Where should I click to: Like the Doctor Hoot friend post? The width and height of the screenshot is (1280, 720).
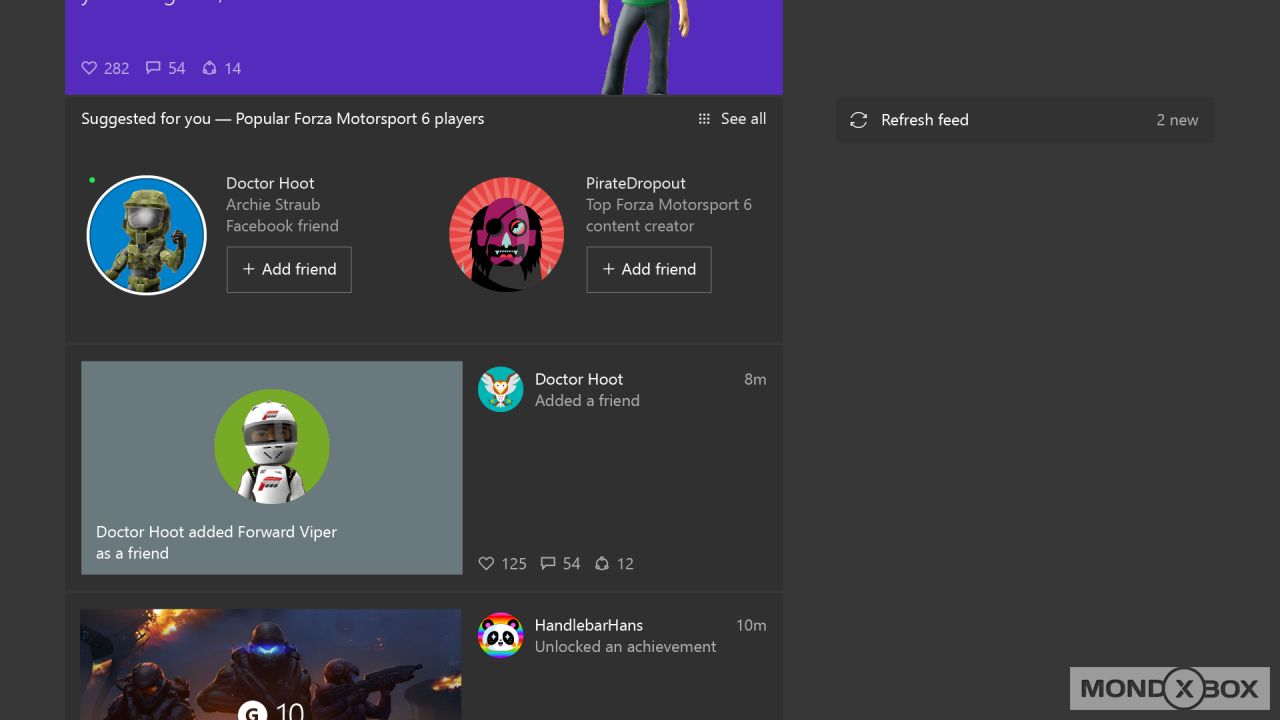coord(486,563)
